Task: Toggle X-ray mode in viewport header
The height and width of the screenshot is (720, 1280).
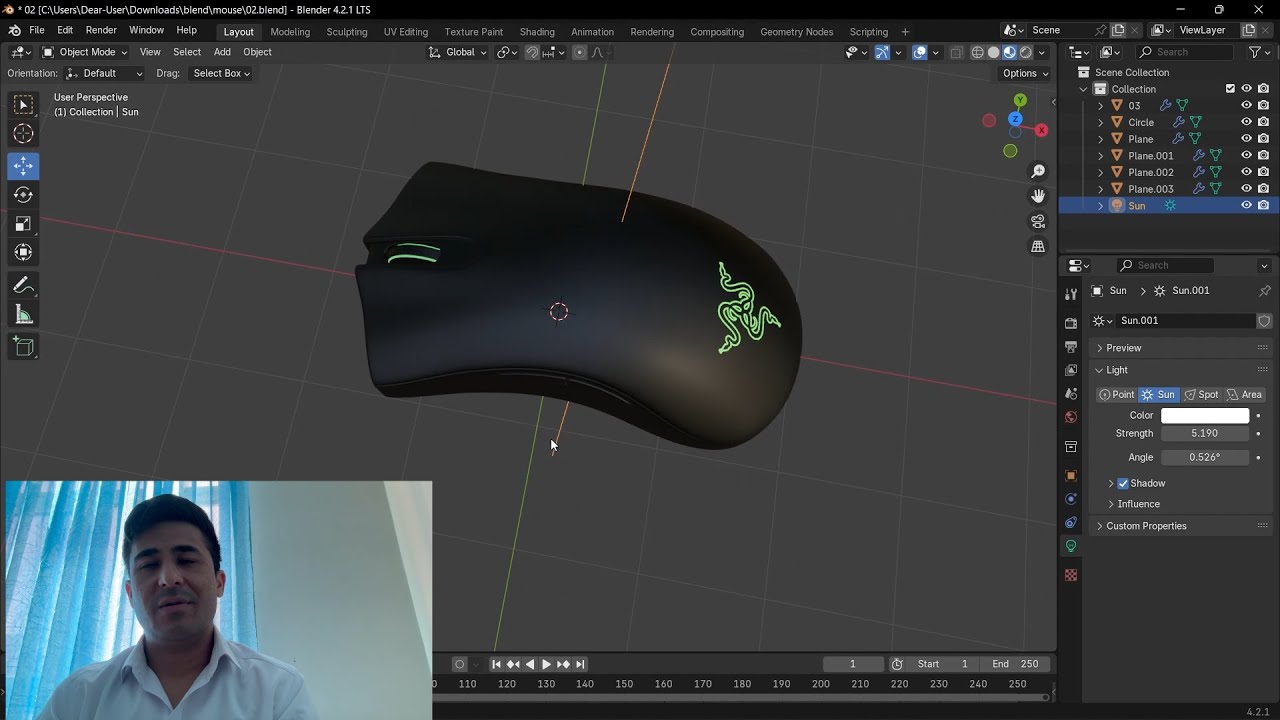Action: (x=956, y=52)
